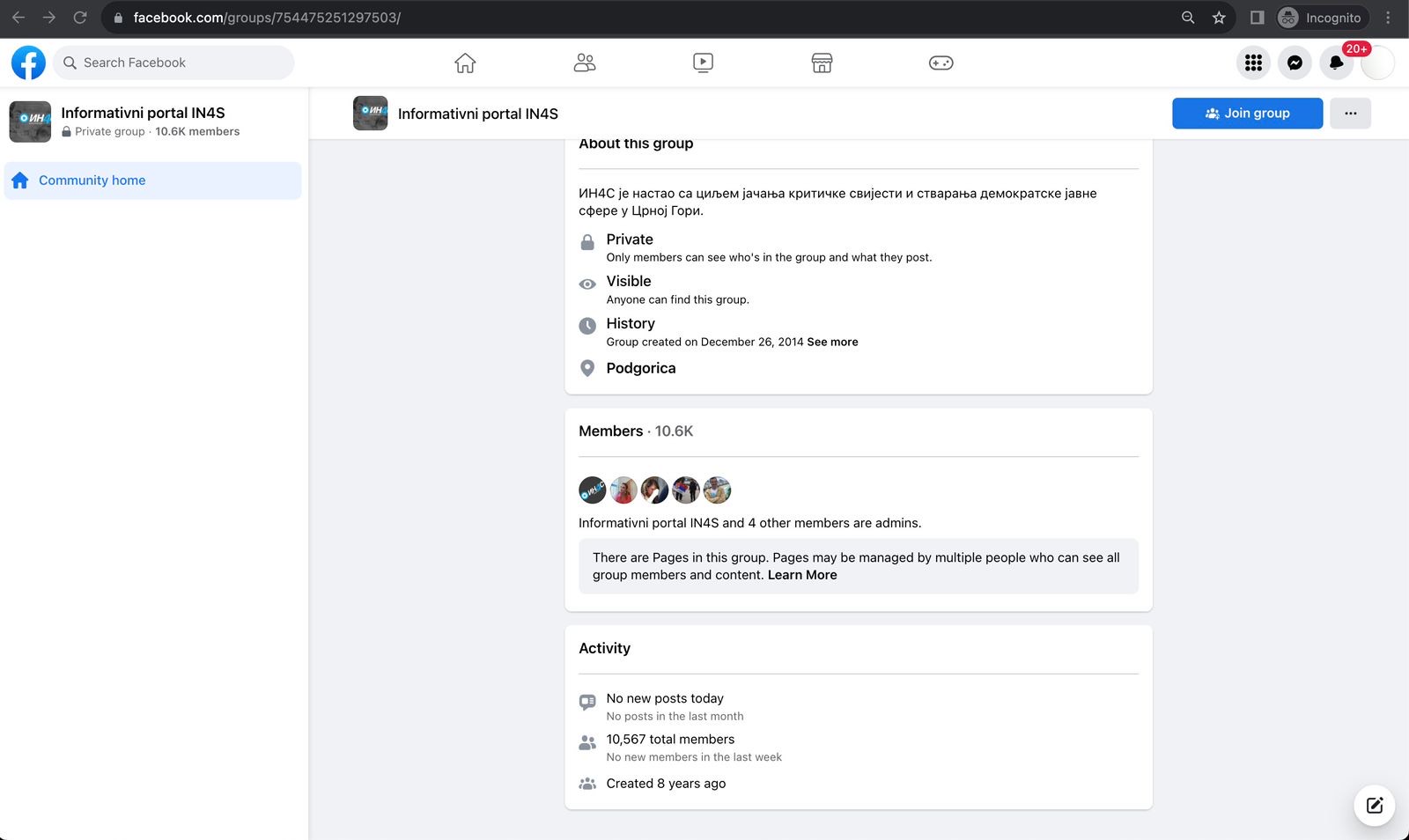Toggle the browser side panel icon
The width and height of the screenshot is (1409, 840).
pos(1258,18)
